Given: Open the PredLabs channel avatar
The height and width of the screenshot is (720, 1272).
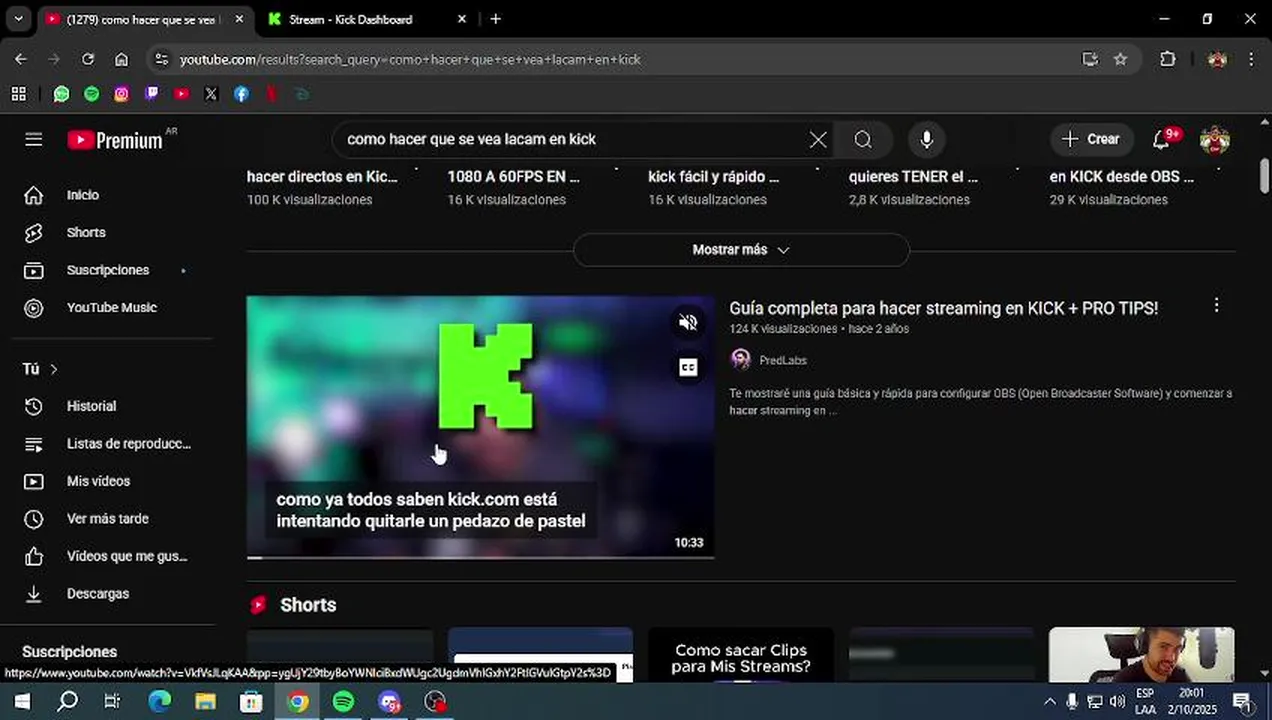Looking at the screenshot, I should click(x=741, y=360).
